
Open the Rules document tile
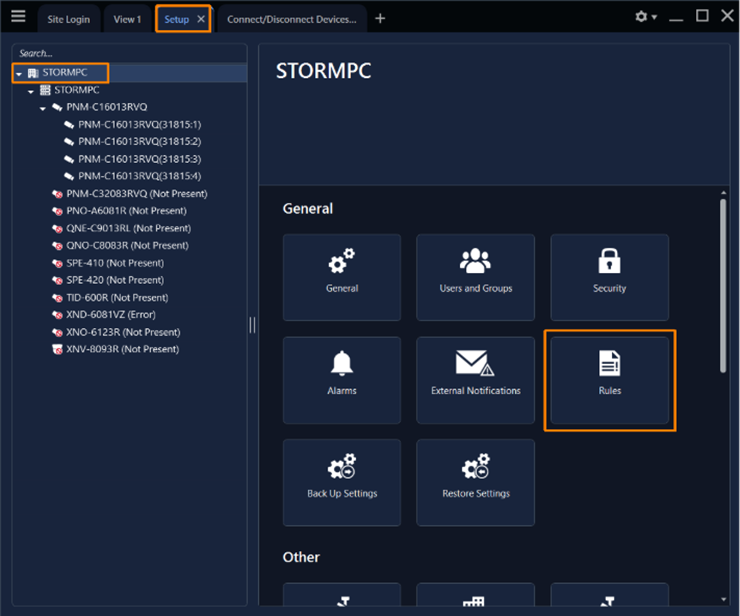pos(609,380)
